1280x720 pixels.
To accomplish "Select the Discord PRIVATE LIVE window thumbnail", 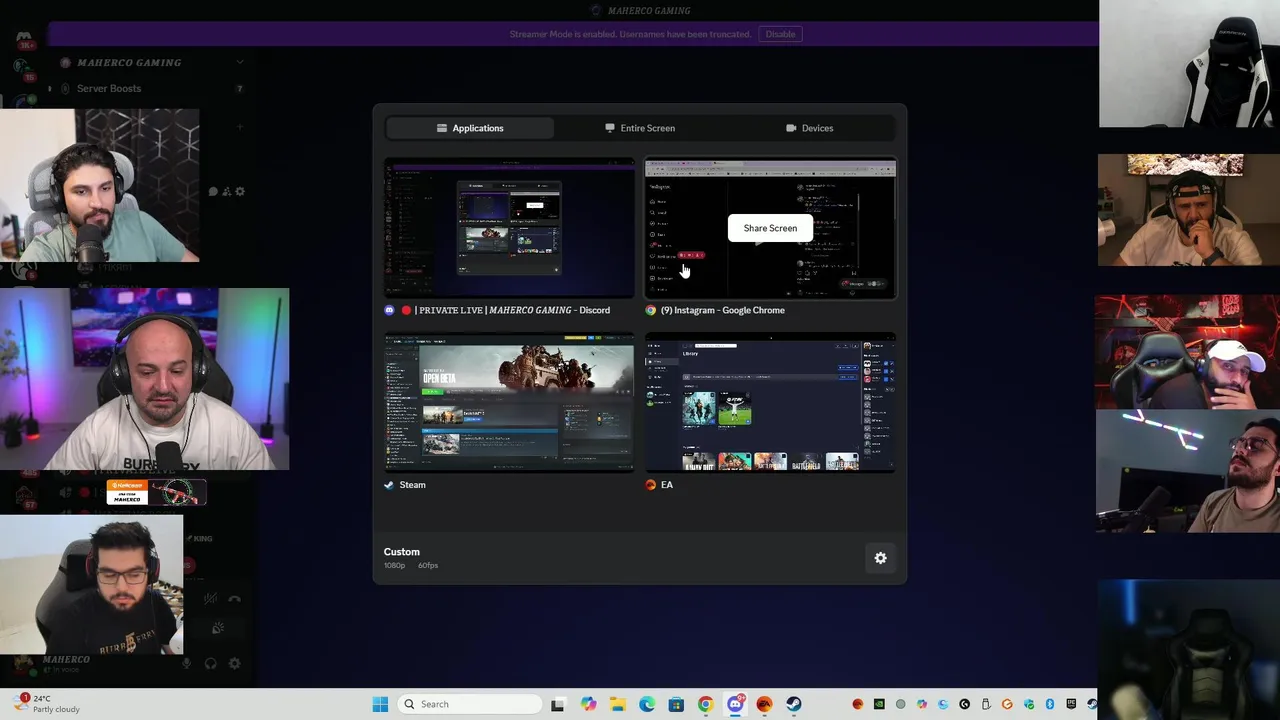I will tap(509, 228).
